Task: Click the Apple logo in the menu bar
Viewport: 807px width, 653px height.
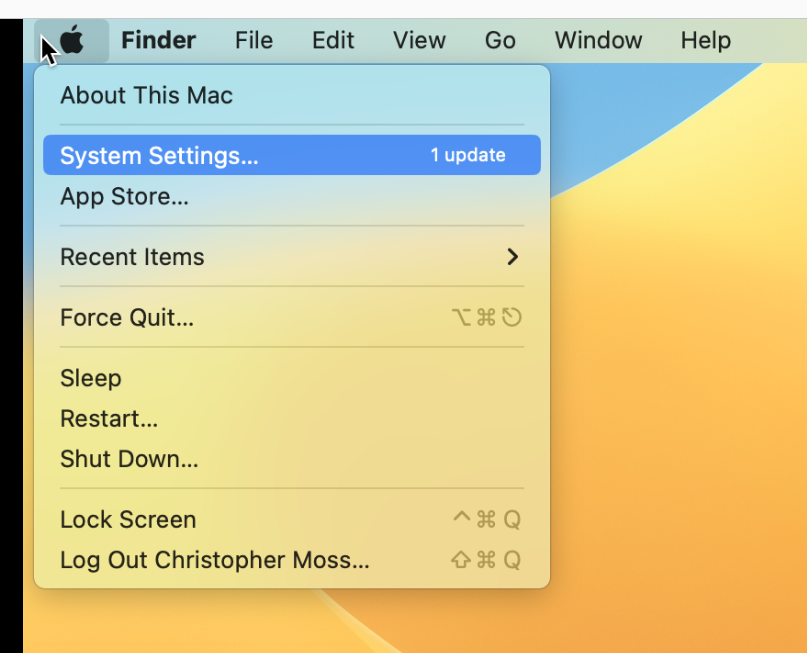Action: 71,40
